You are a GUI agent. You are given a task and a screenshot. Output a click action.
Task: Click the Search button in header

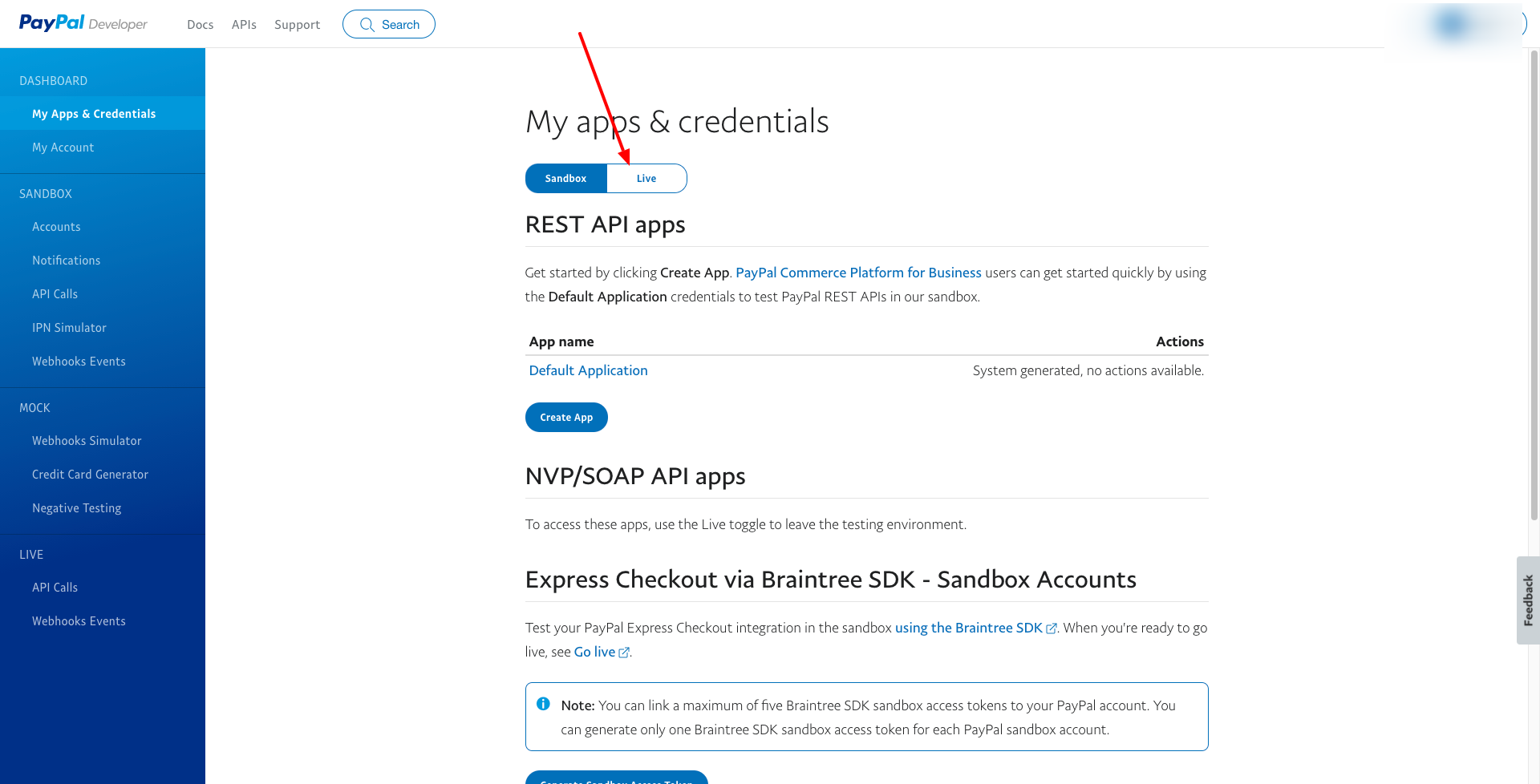point(389,24)
